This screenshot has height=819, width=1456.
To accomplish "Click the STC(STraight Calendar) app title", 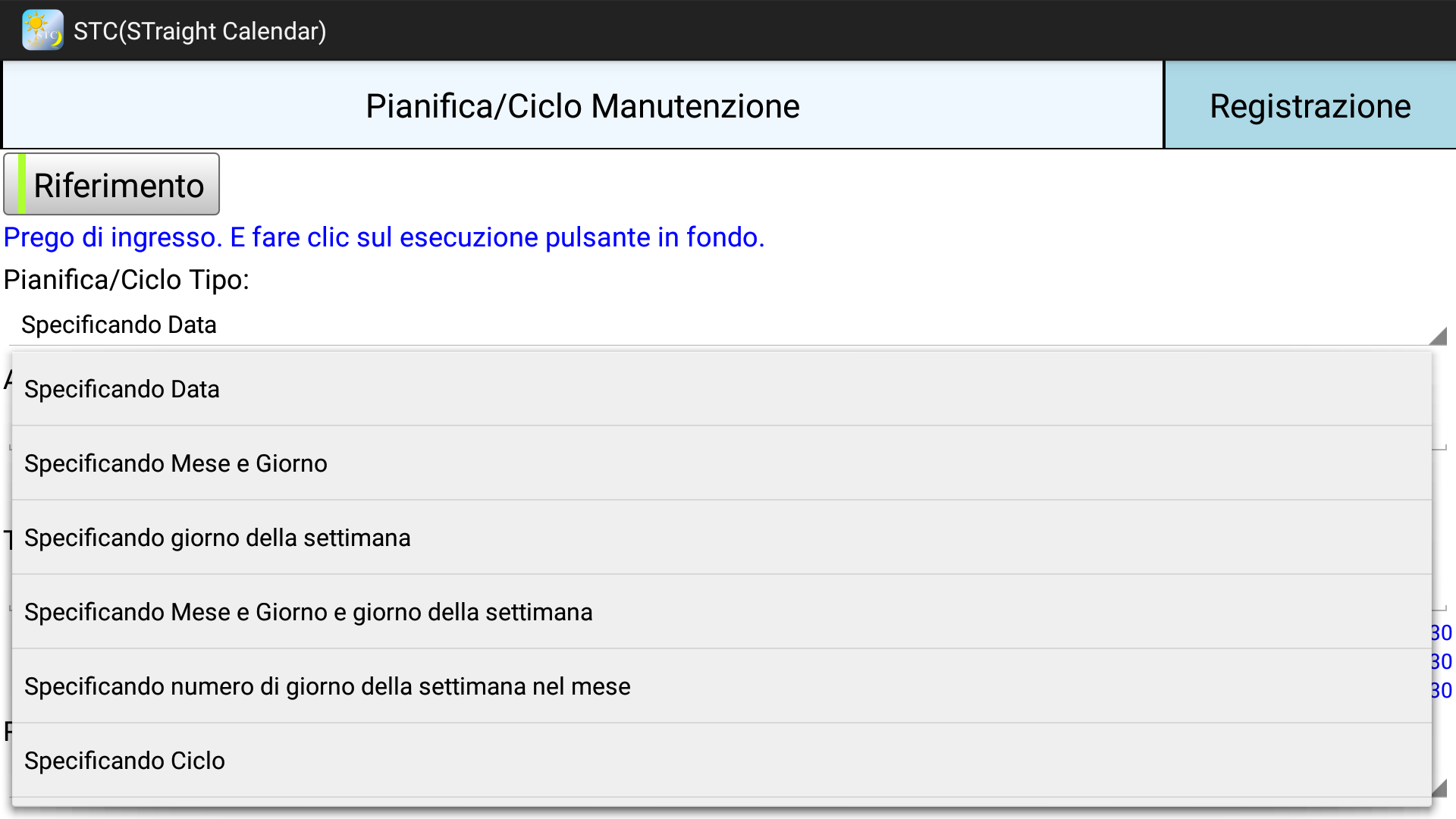I will click(199, 31).
